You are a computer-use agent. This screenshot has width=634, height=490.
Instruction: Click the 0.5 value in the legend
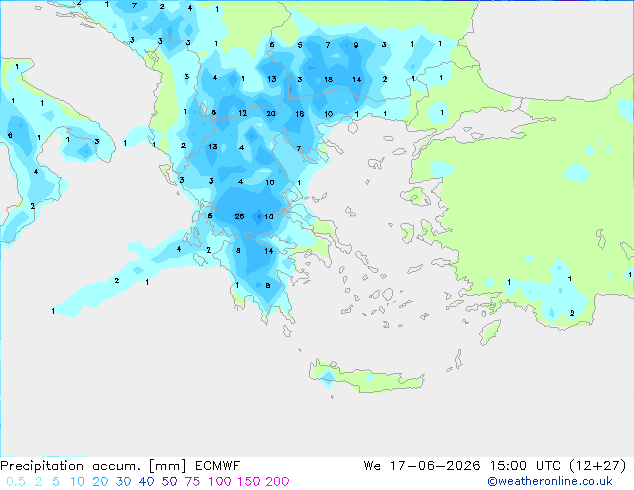click(16, 482)
